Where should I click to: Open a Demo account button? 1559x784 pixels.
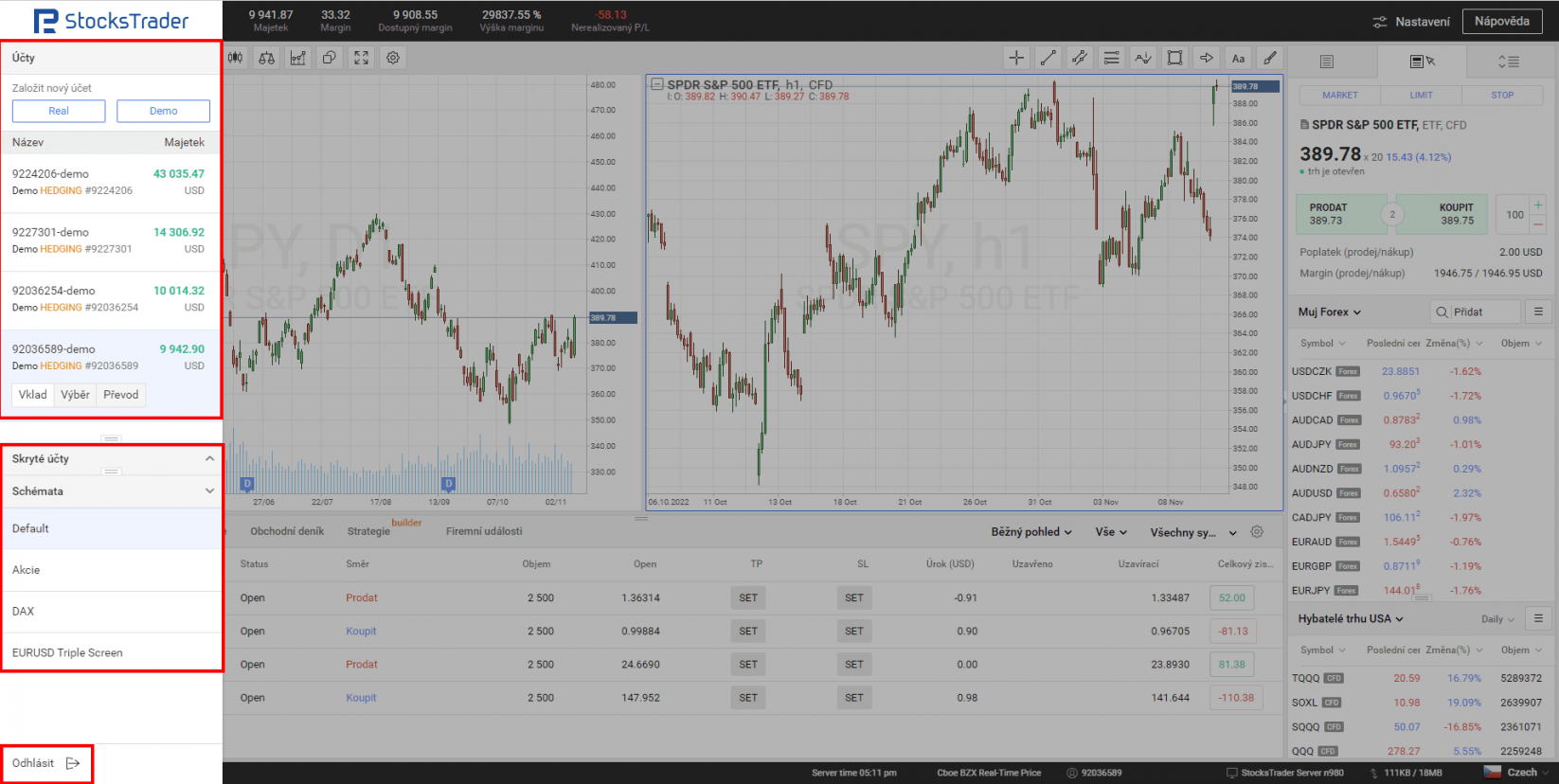(163, 111)
